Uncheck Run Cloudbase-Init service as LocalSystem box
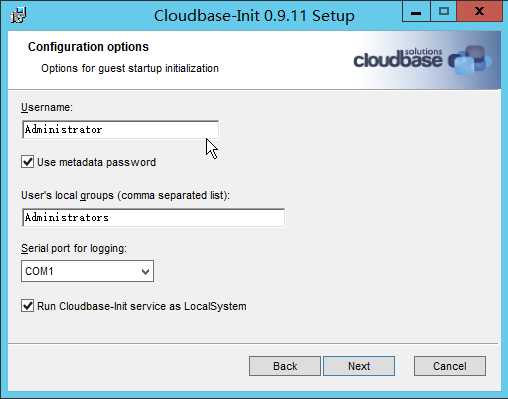Viewport: 508px width, 399px height. 27,306
